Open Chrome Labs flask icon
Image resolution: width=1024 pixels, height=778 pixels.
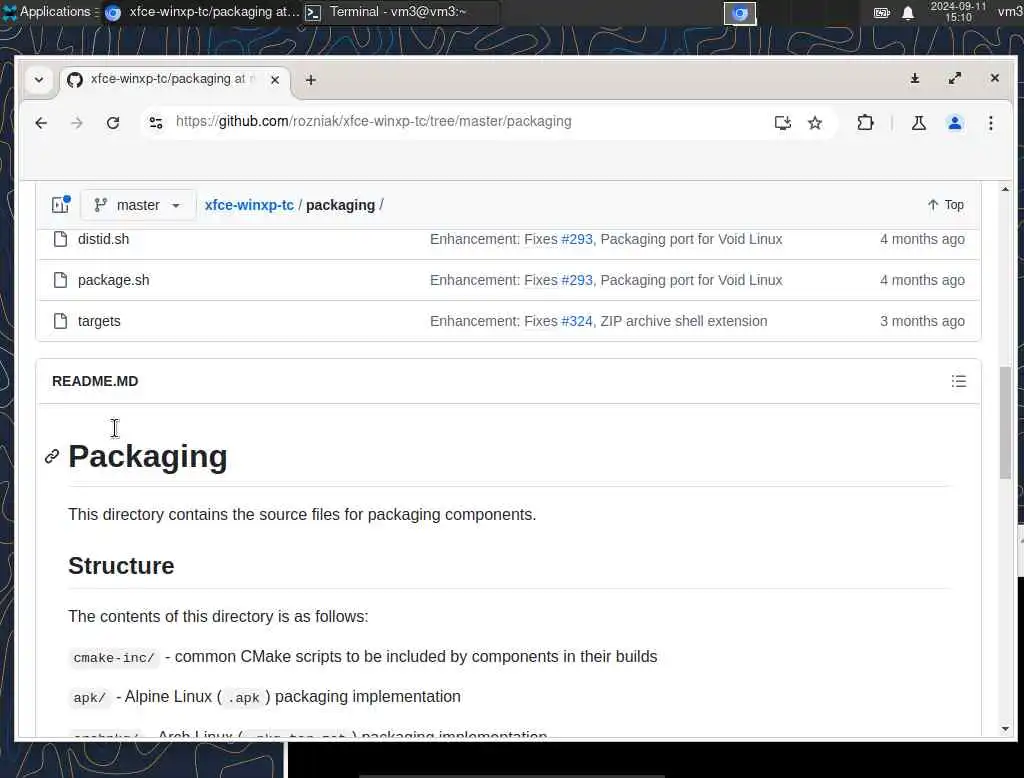(x=919, y=123)
